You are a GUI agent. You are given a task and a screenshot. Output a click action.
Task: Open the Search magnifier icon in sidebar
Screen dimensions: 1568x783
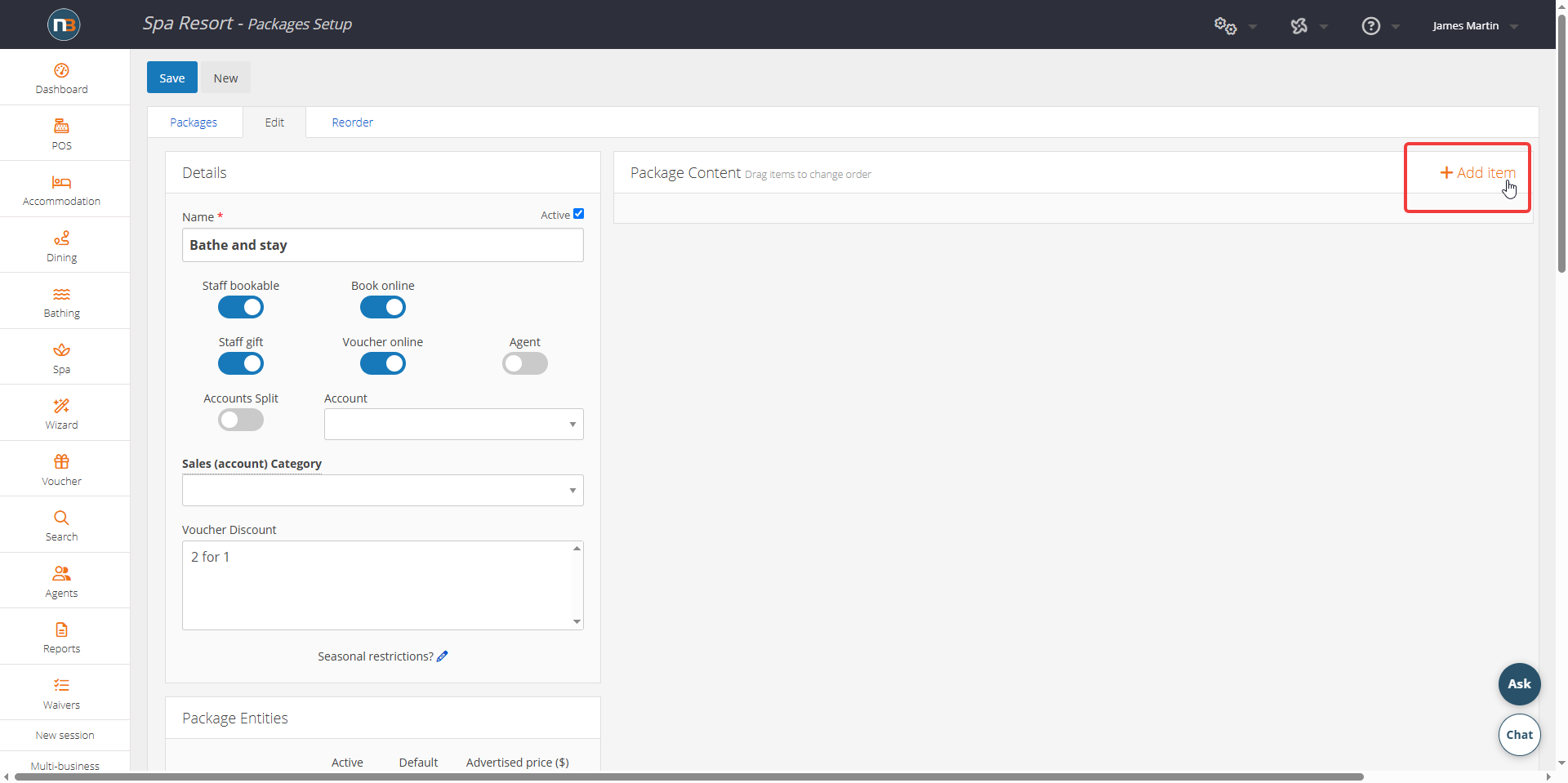tap(61, 518)
